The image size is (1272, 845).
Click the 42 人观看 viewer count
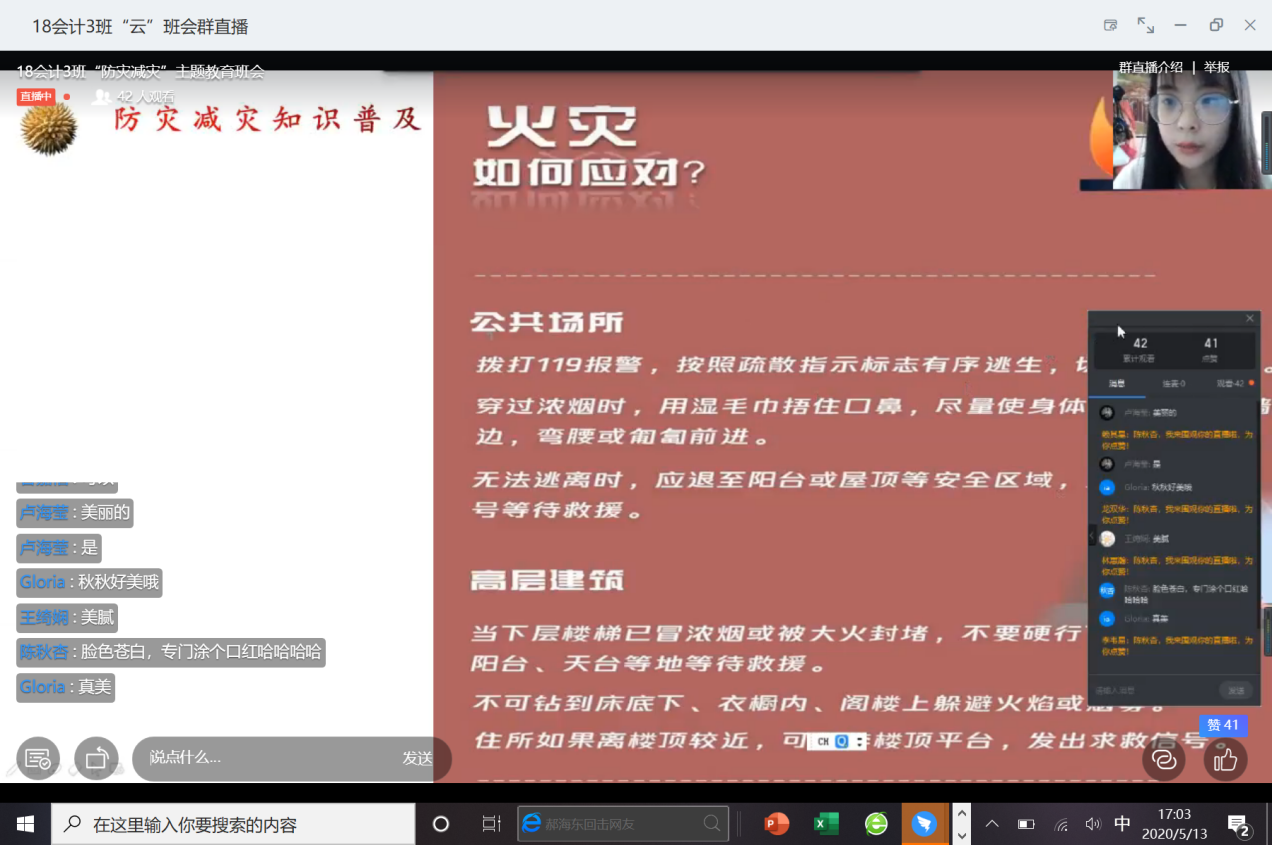(134, 97)
